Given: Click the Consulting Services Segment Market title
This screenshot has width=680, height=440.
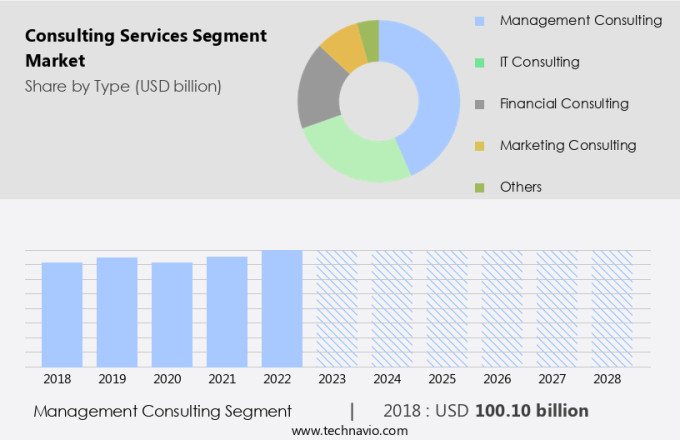Looking at the screenshot, I should [146, 48].
